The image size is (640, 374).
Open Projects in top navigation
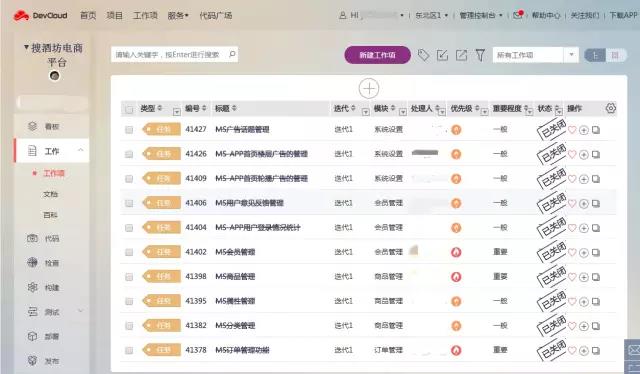(114, 16)
